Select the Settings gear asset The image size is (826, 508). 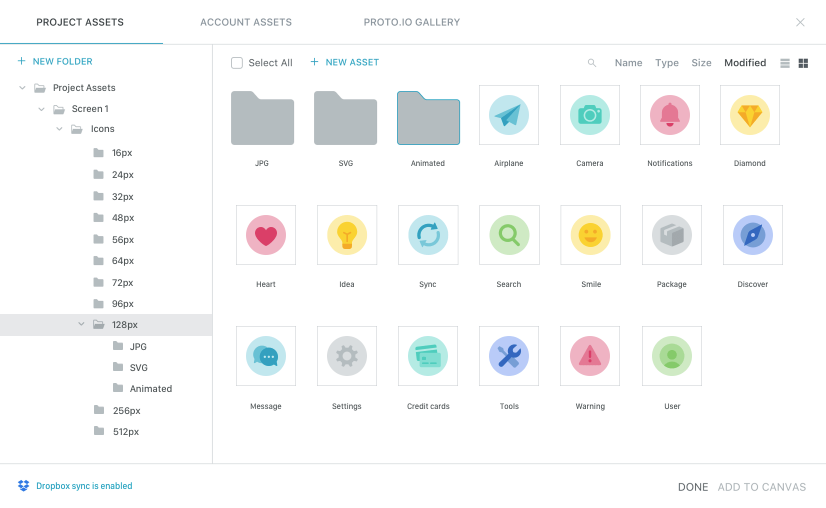coord(347,356)
